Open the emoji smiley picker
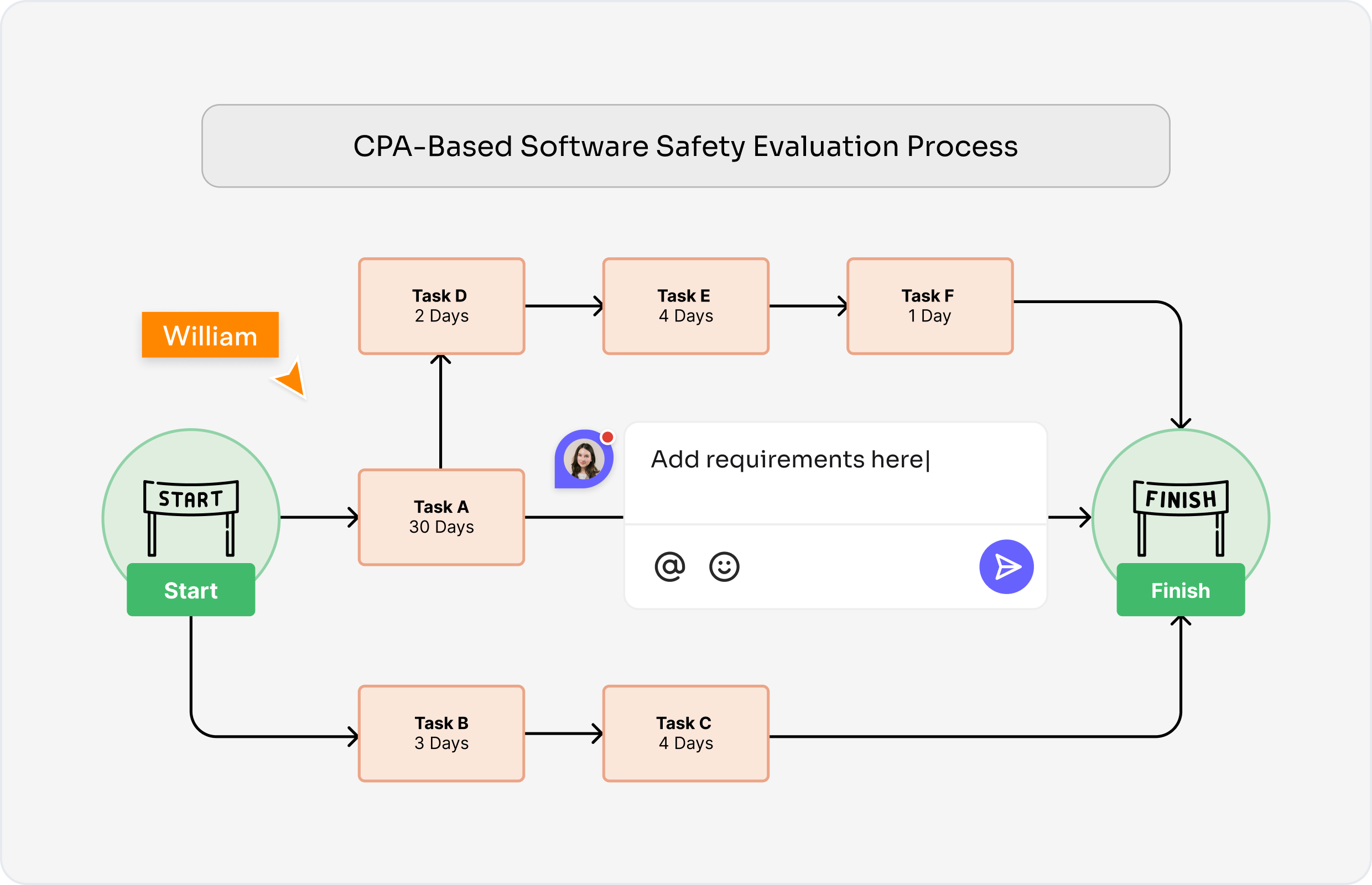 coord(724,566)
